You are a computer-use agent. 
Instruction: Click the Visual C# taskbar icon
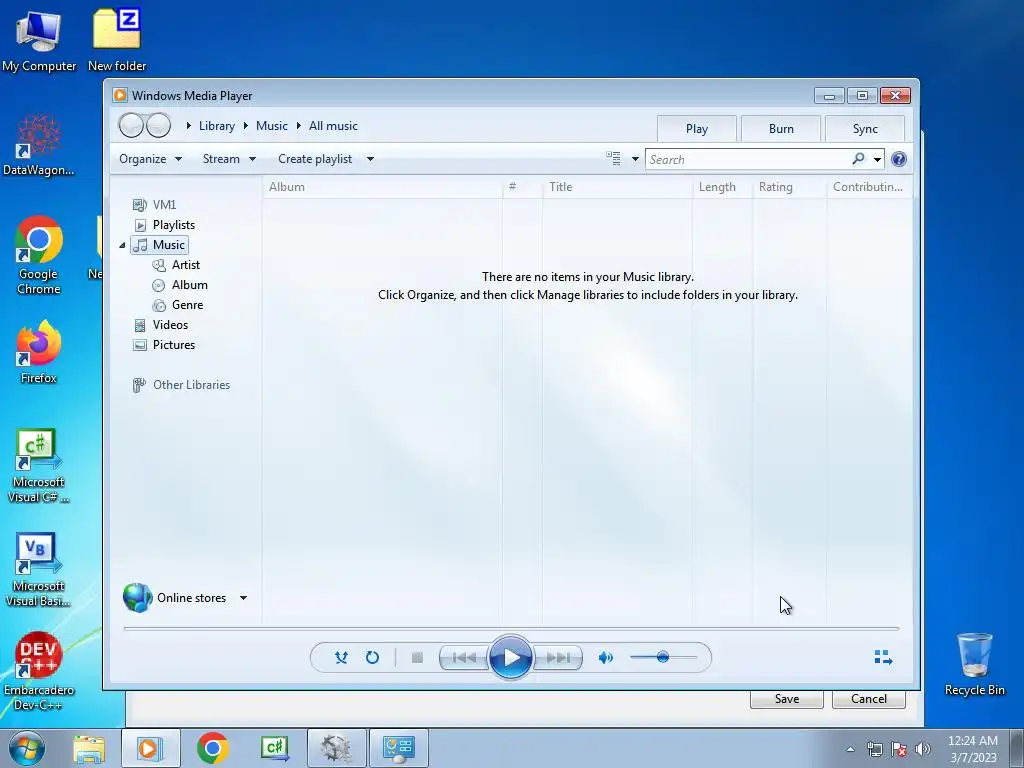275,748
